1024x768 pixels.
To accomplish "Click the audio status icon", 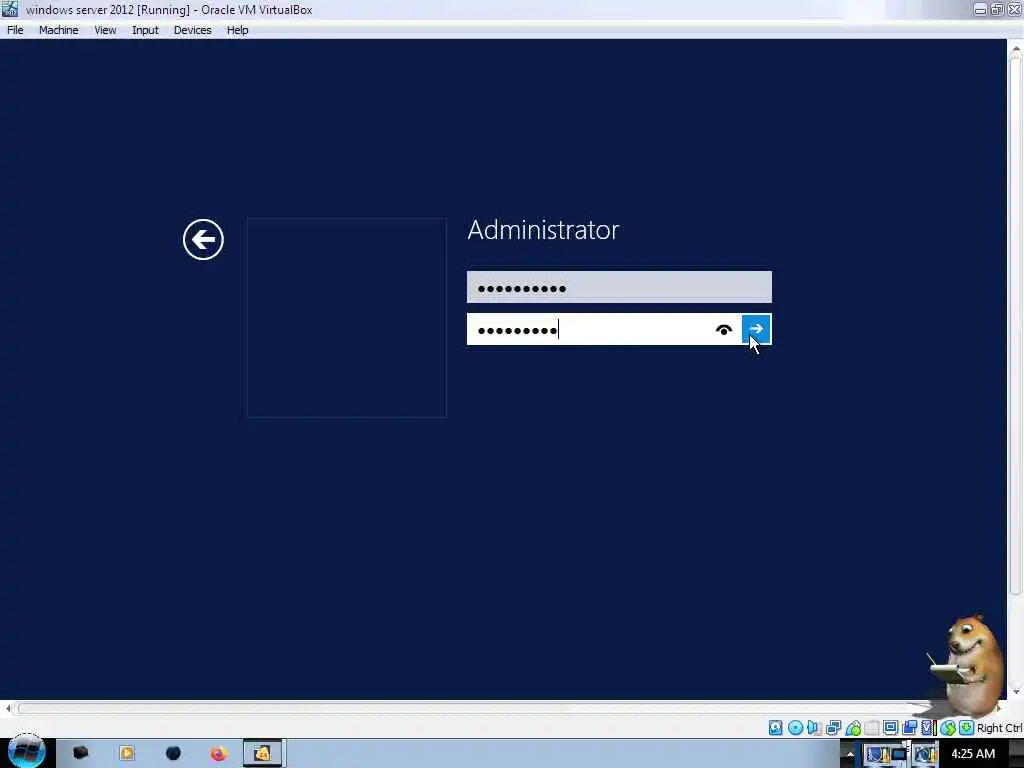I will 813,728.
